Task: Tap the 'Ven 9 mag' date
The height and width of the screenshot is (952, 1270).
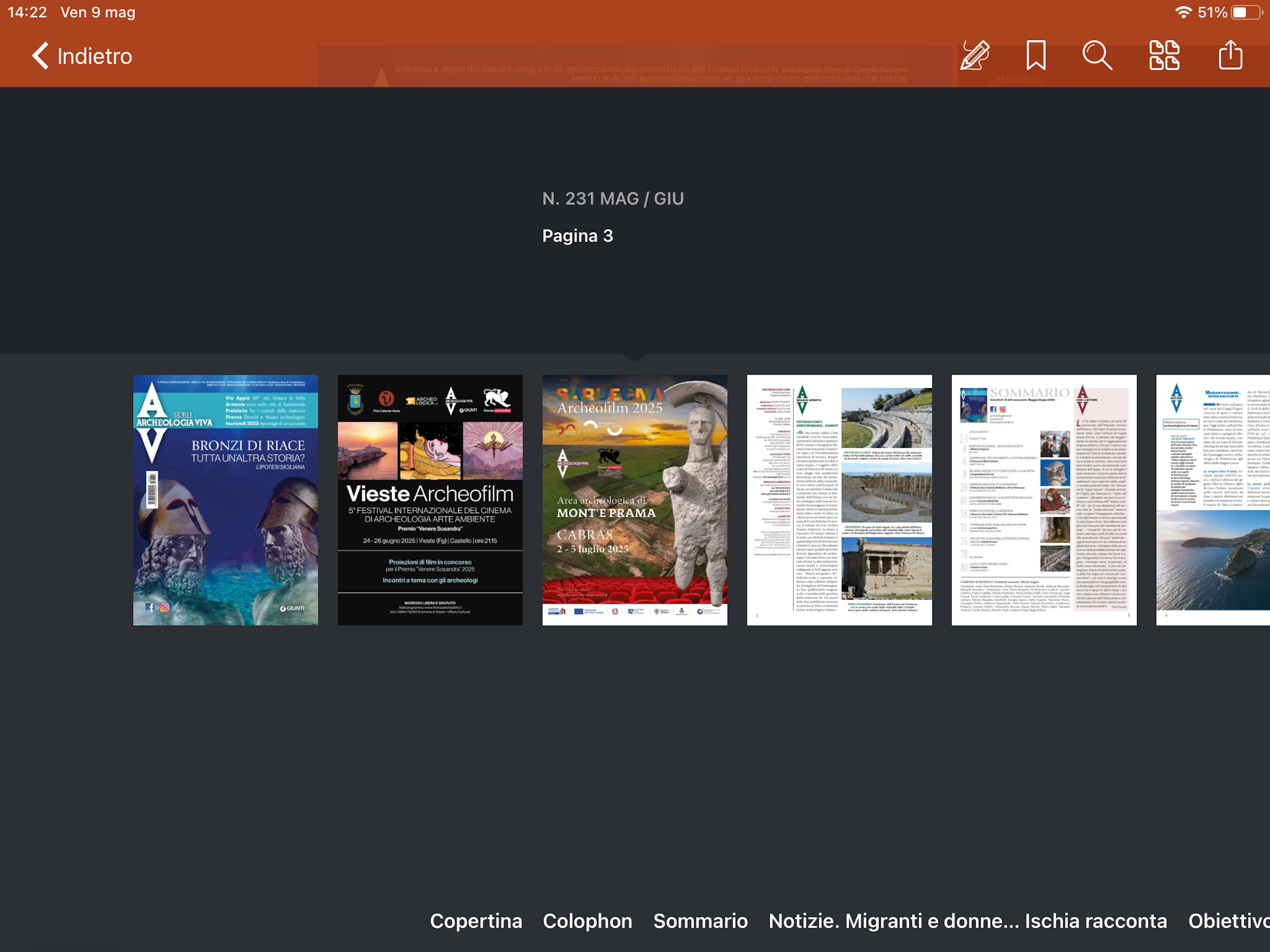Action: point(98,13)
